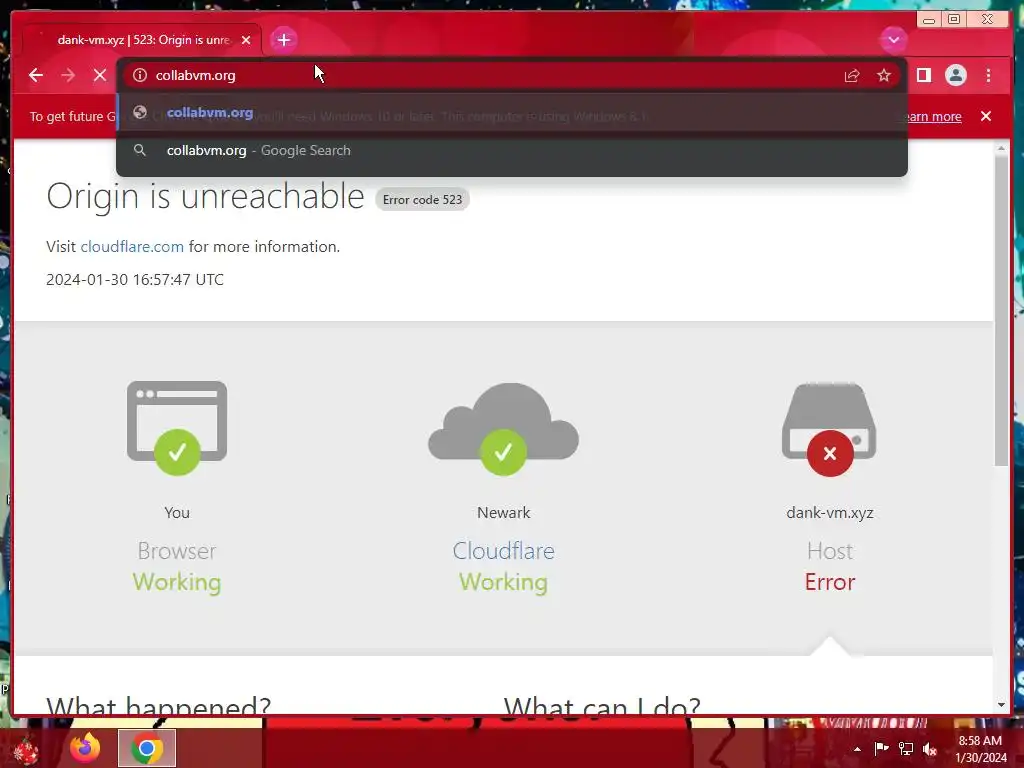Open the Learn more link in infobar
Screen dimensions: 1024x768
point(934,117)
